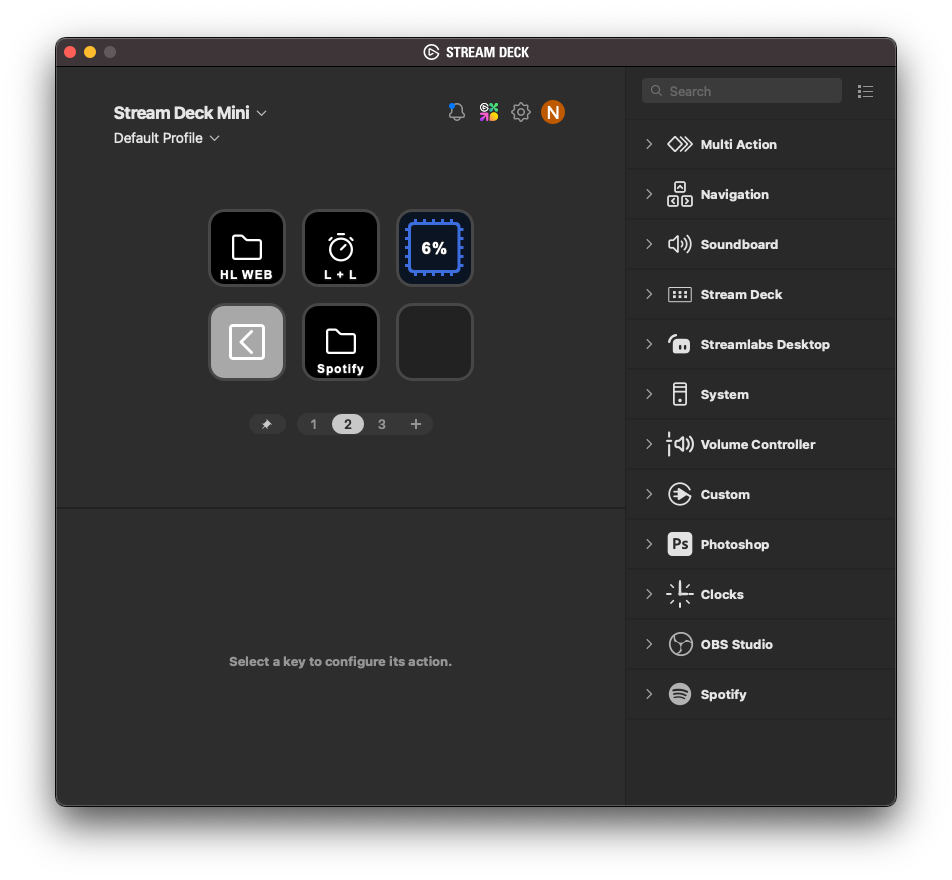This screenshot has width=952, height=880.
Task: Expand the Streamlabs Desktop category chevron
Action: click(649, 344)
